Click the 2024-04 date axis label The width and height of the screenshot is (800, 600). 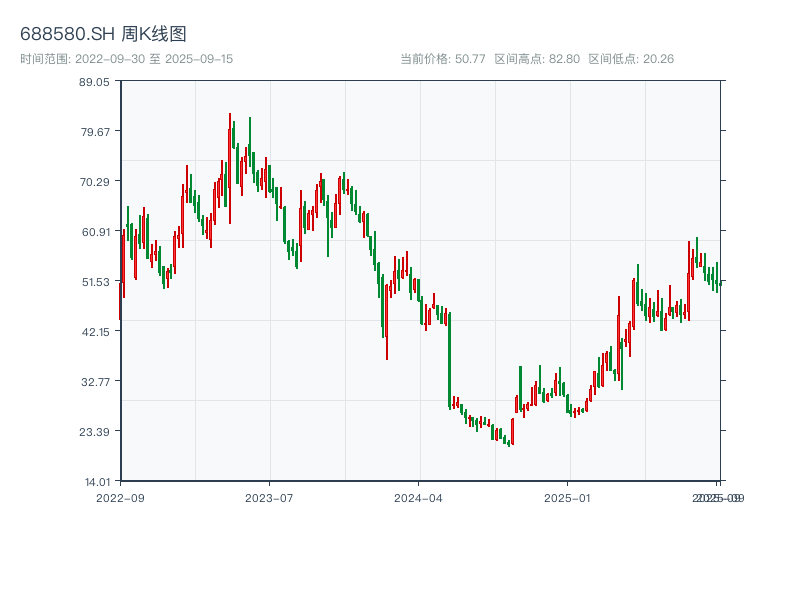pyautogui.click(x=418, y=497)
